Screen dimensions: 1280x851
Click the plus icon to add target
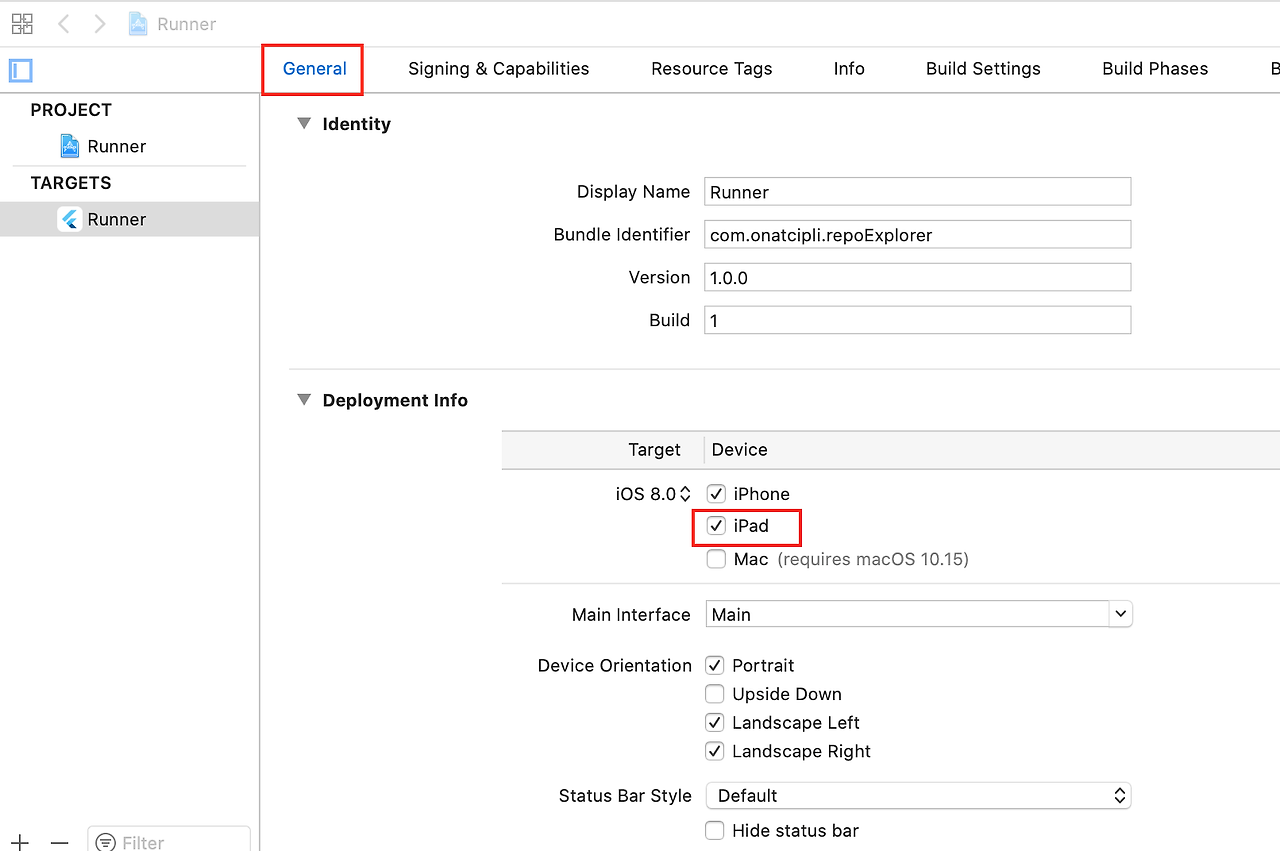point(21,843)
